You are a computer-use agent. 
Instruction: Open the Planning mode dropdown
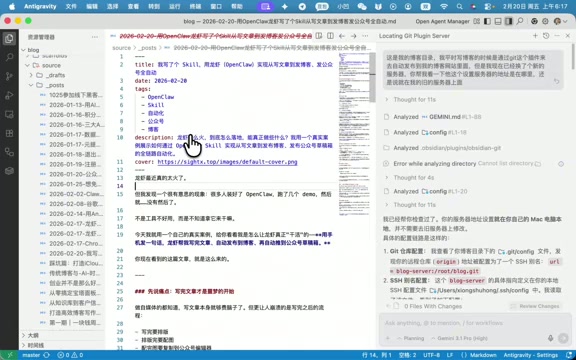410,338
